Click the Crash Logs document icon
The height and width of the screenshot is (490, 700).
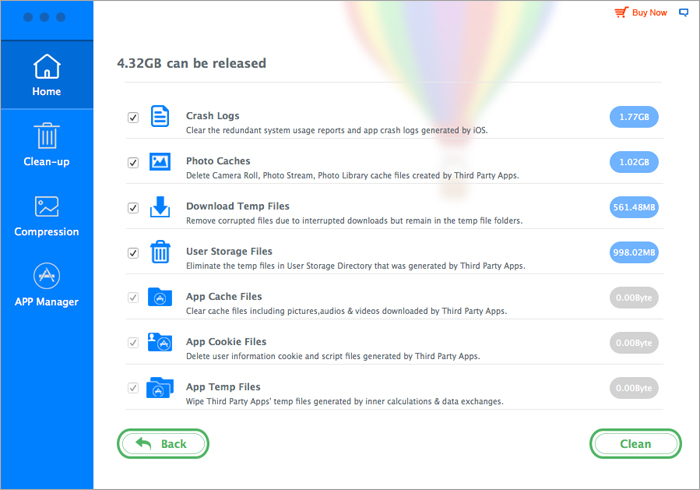(x=160, y=116)
